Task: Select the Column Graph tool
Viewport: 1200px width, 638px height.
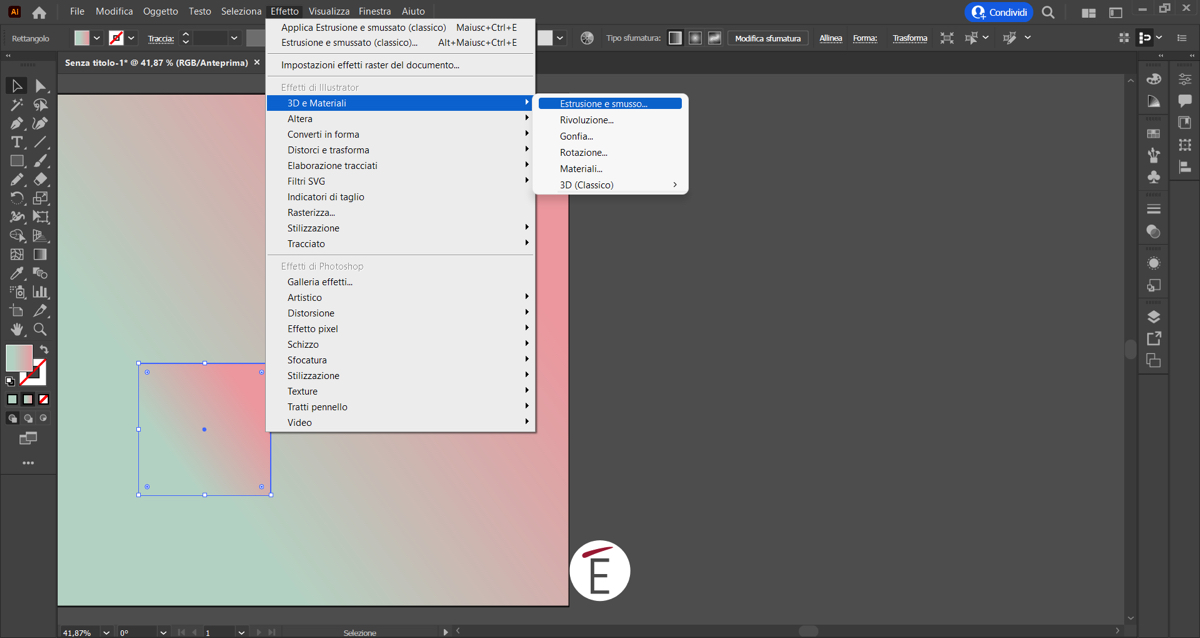Action: (40, 292)
